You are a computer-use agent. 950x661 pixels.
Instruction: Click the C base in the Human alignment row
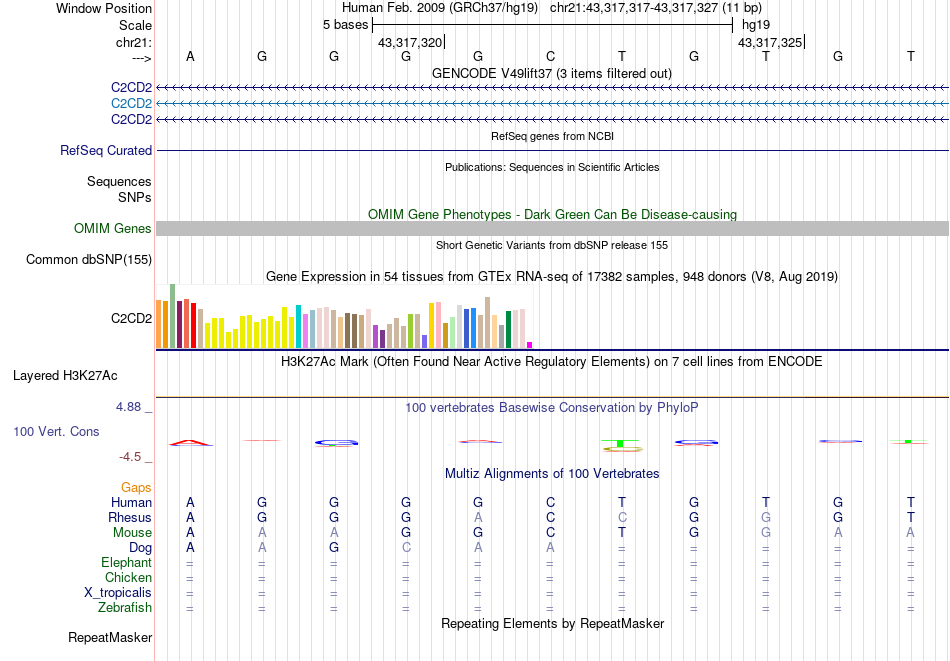[550, 502]
